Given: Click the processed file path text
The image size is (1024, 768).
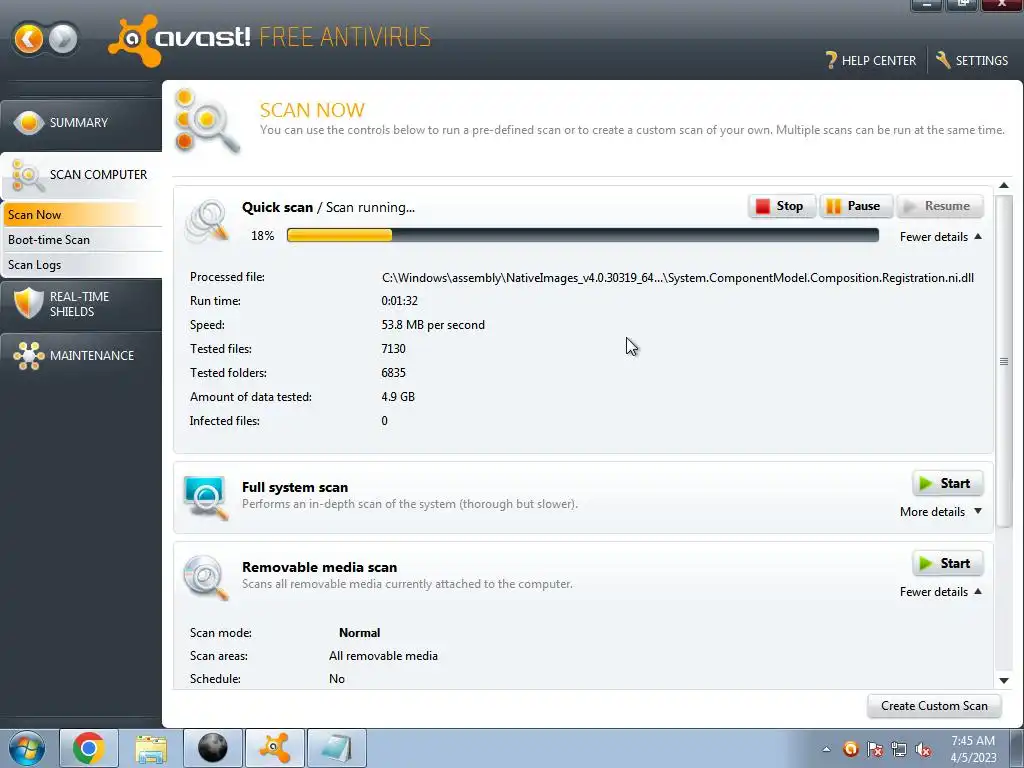Looking at the screenshot, I should (x=677, y=278).
